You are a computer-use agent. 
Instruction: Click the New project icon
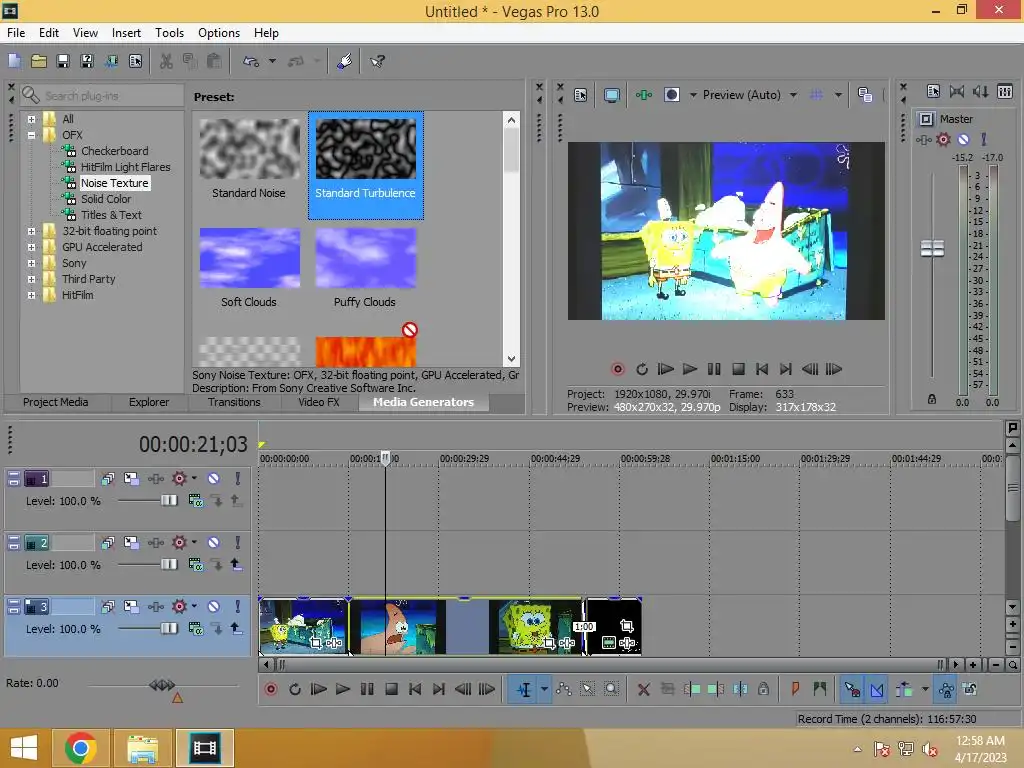14,61
